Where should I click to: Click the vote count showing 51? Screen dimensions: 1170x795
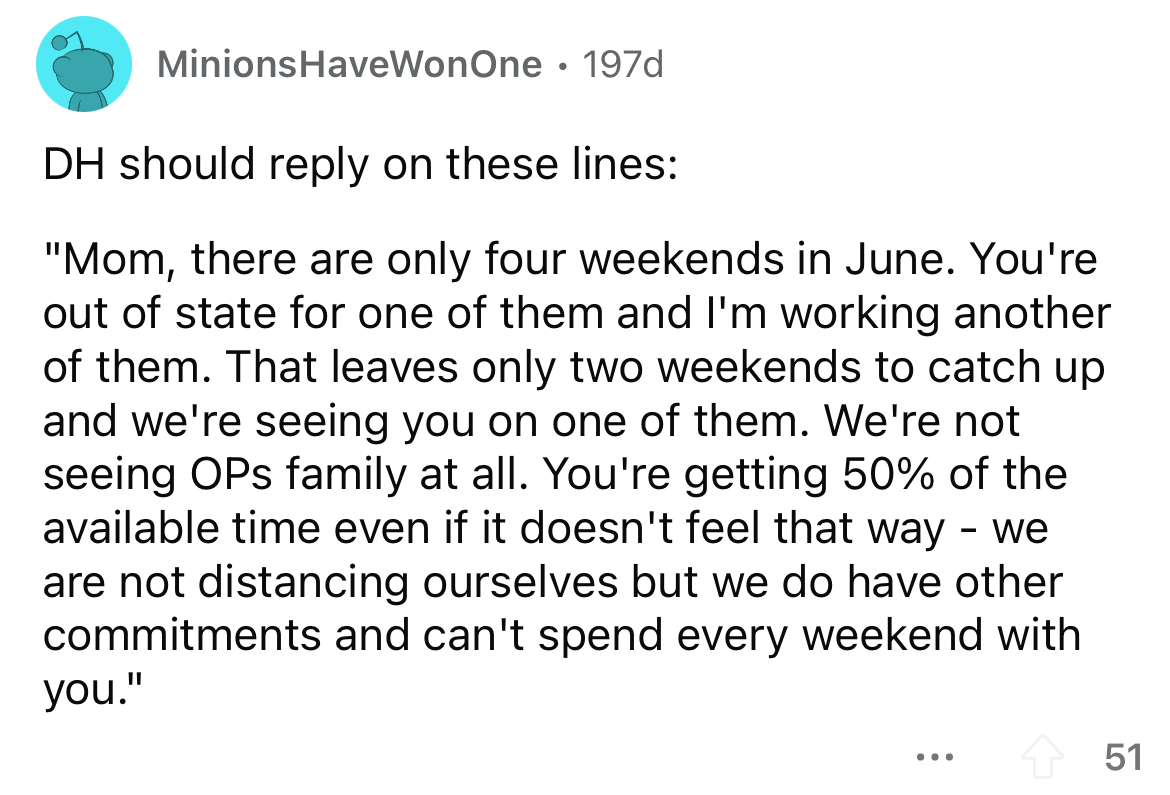coord(1123,757)
